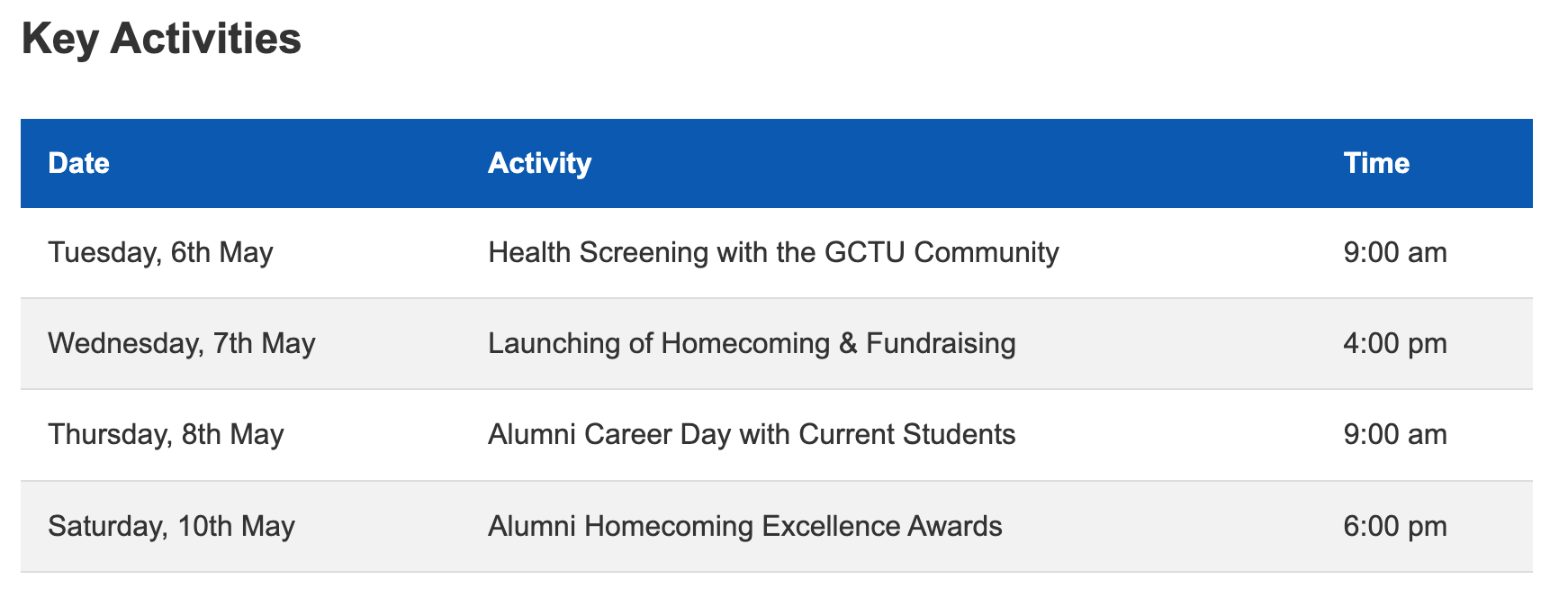Click the Wednesday, 7th May date cell
Image resolution: width=1568 pixels, height=598 pixels.
(x=182, y=343)
